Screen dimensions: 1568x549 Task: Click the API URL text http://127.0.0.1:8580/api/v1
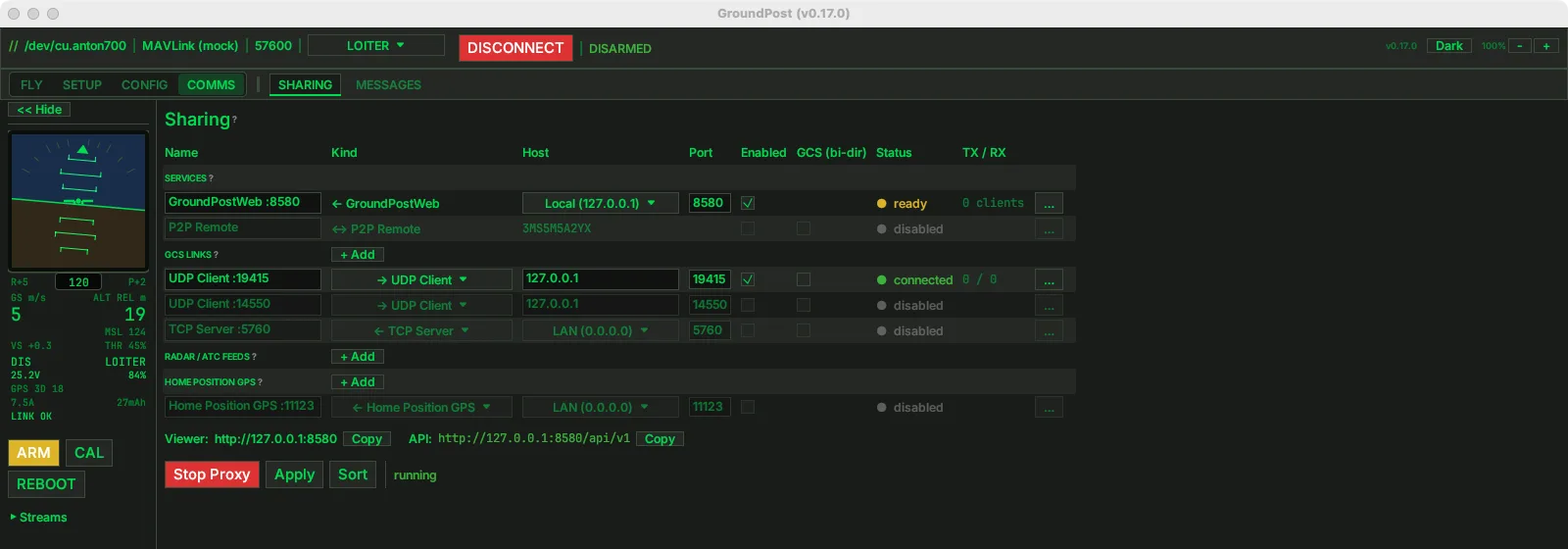coord(534,439)
